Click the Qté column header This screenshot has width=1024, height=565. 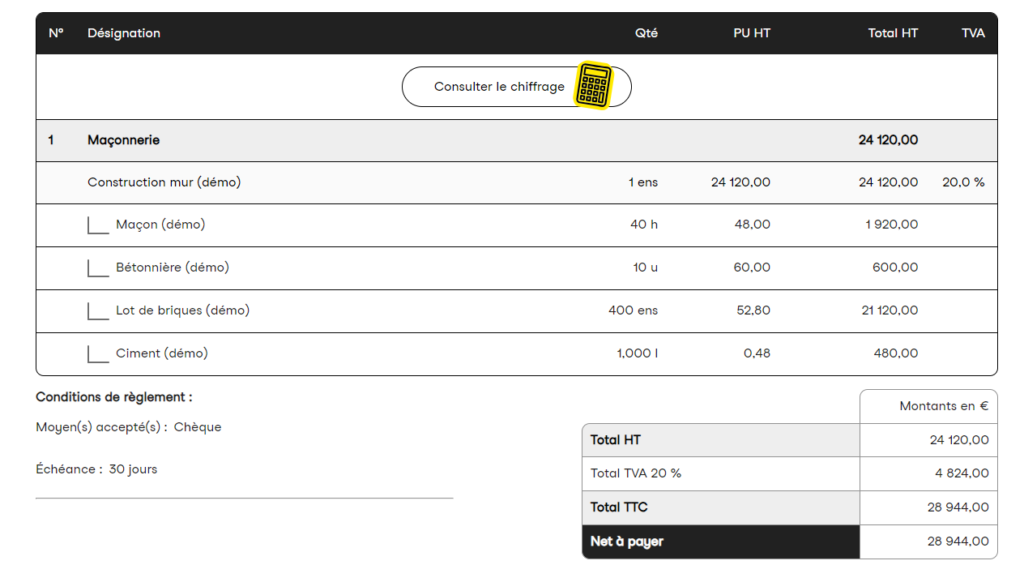pos(646,33)
